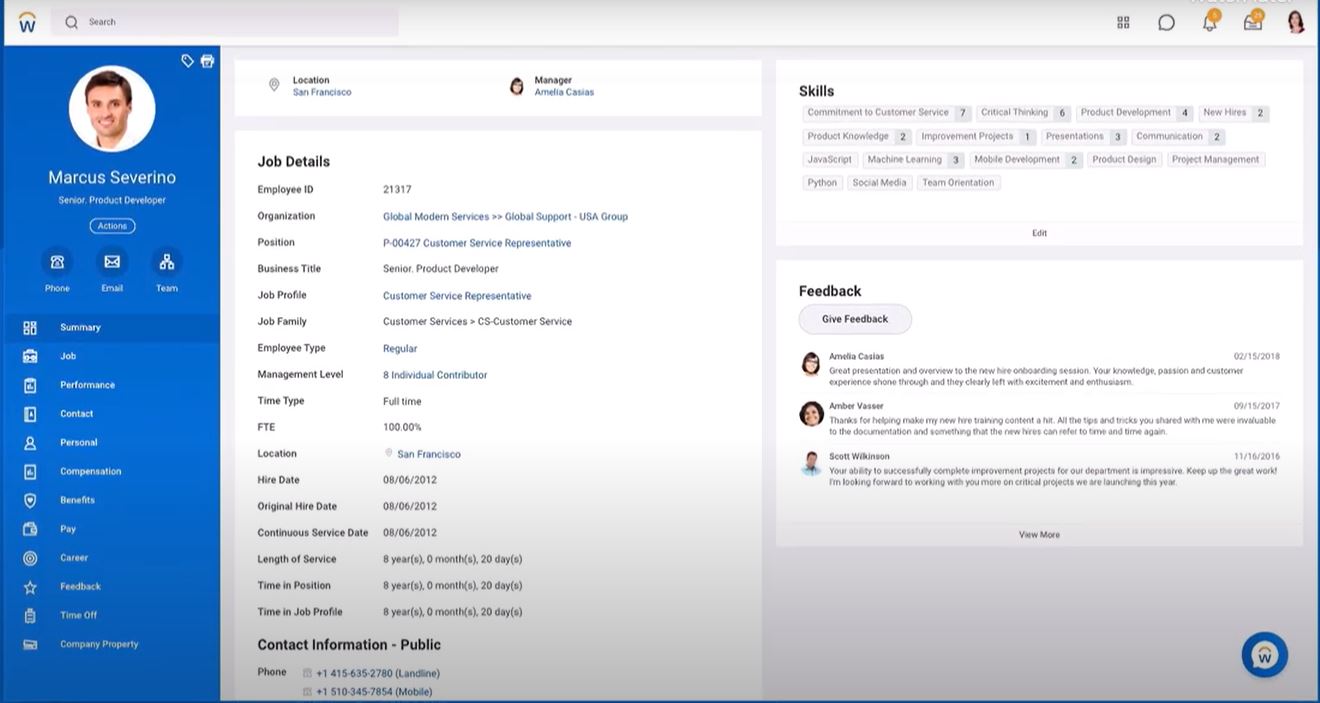Click the Time Off icon
The height and width of the screenshot is (703, 1320).
pos(30,616)
